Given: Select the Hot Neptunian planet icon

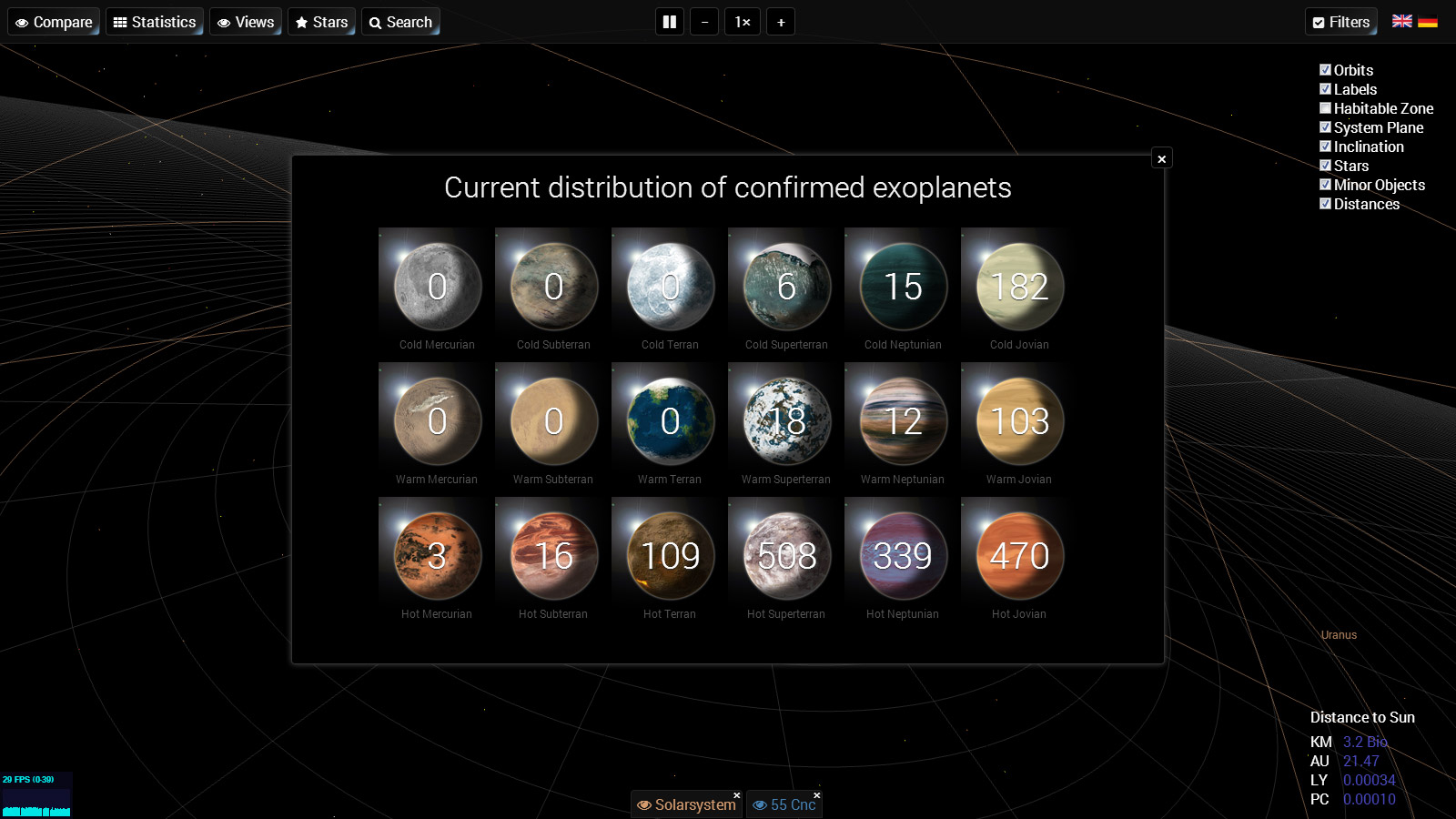Looking at the screenshot, I should tap(903, 555).
